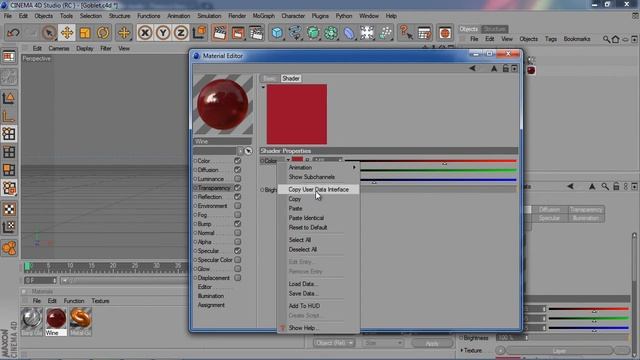This screenshot has height=360, width=640.
Task: Toggle the Y axis lock
Action: pos(163,33)
